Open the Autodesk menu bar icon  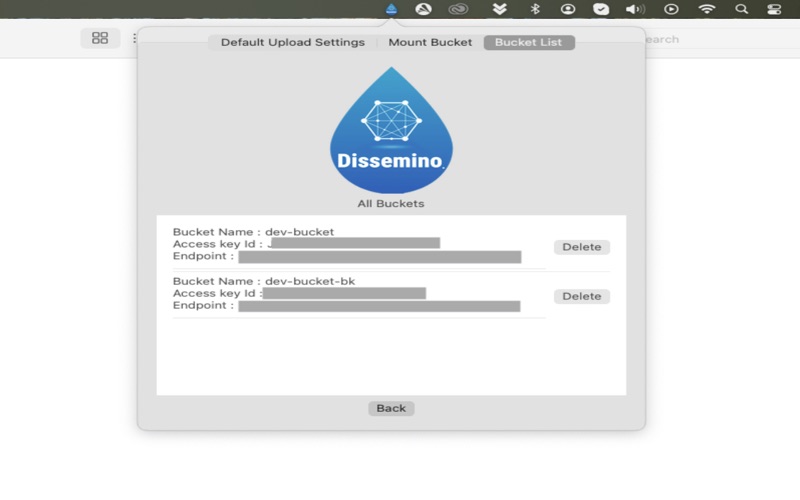tap(423, 9)
